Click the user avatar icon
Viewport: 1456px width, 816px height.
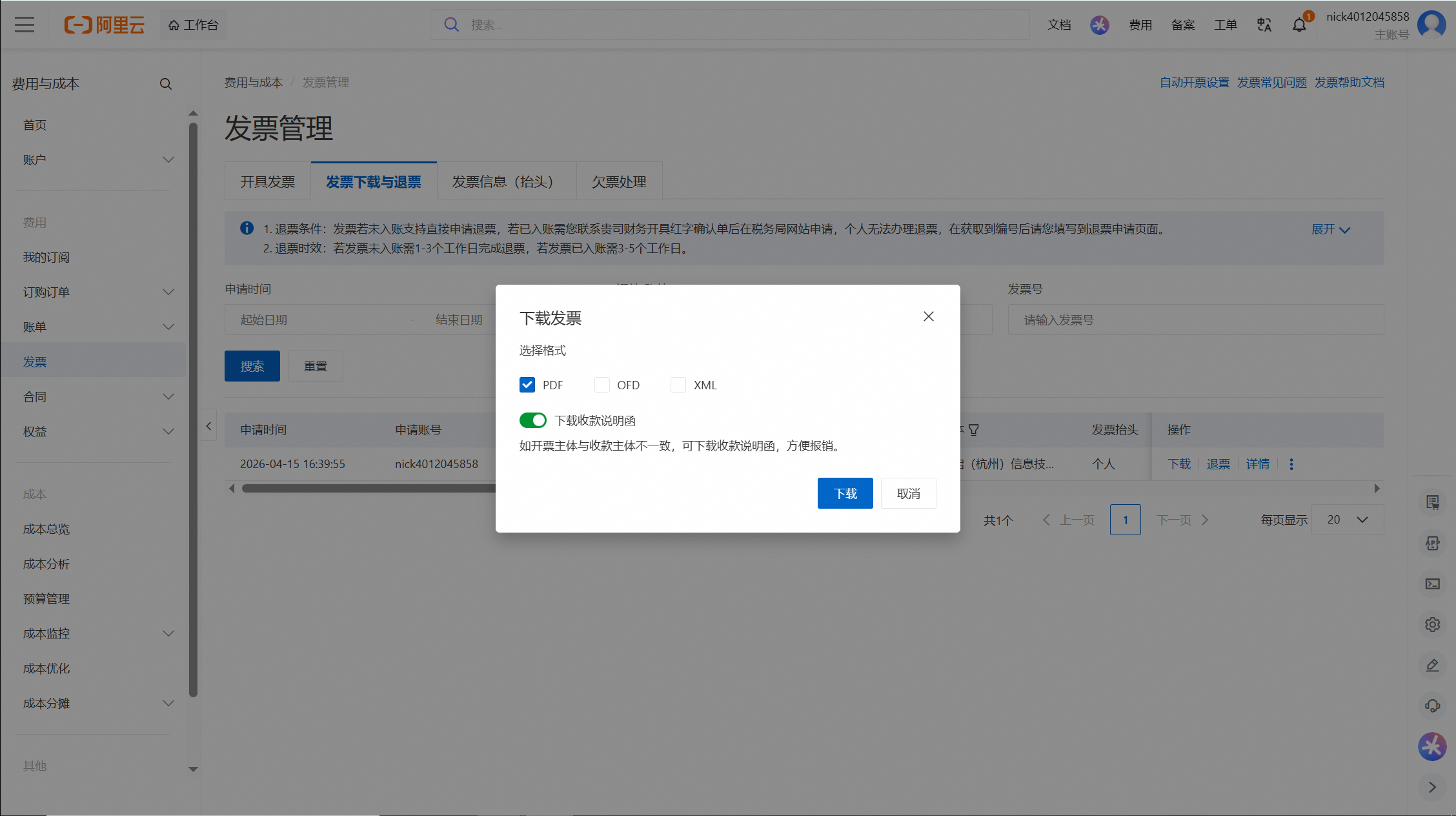point(1431,25)
